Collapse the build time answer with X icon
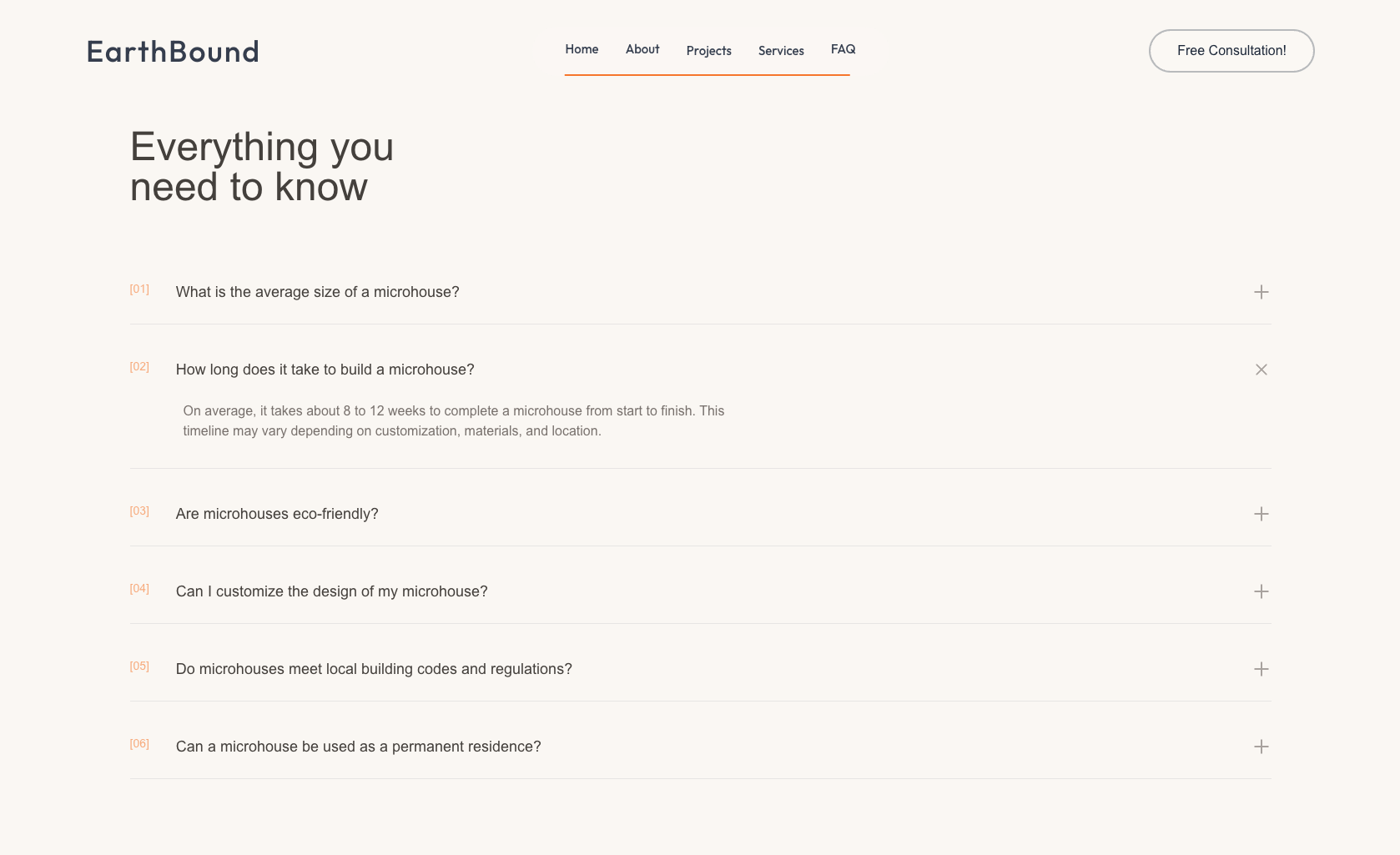1400x855 pixels. [1262, 370]
